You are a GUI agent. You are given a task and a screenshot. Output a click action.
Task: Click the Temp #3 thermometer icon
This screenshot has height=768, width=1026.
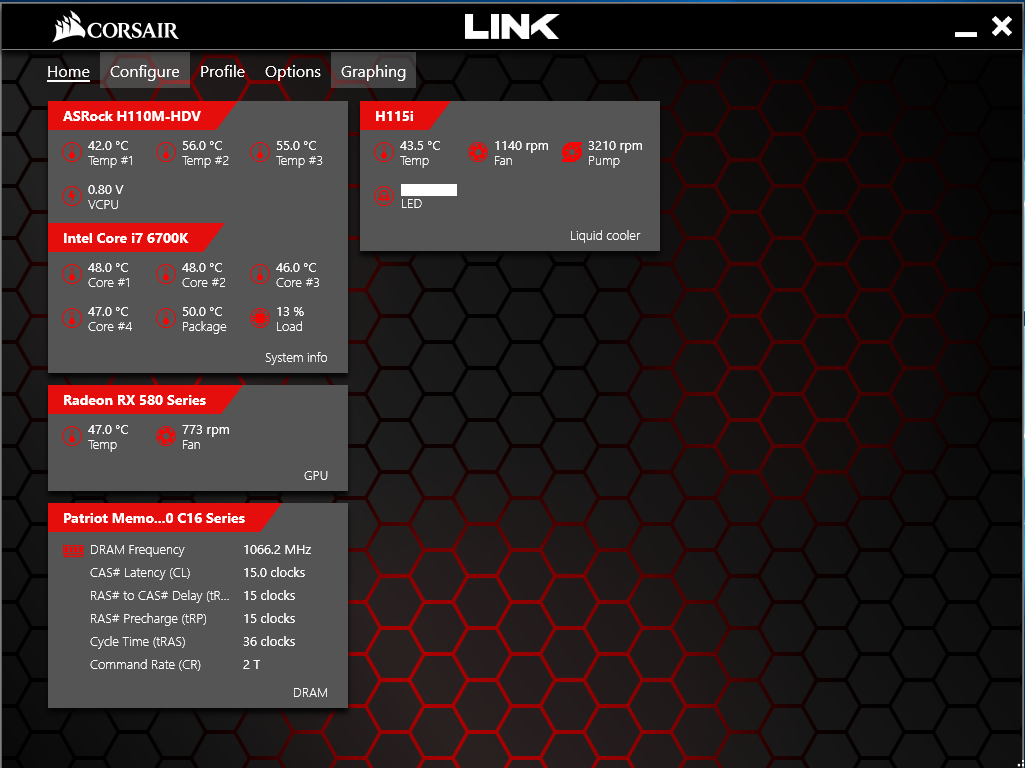(x=260, y=153)
